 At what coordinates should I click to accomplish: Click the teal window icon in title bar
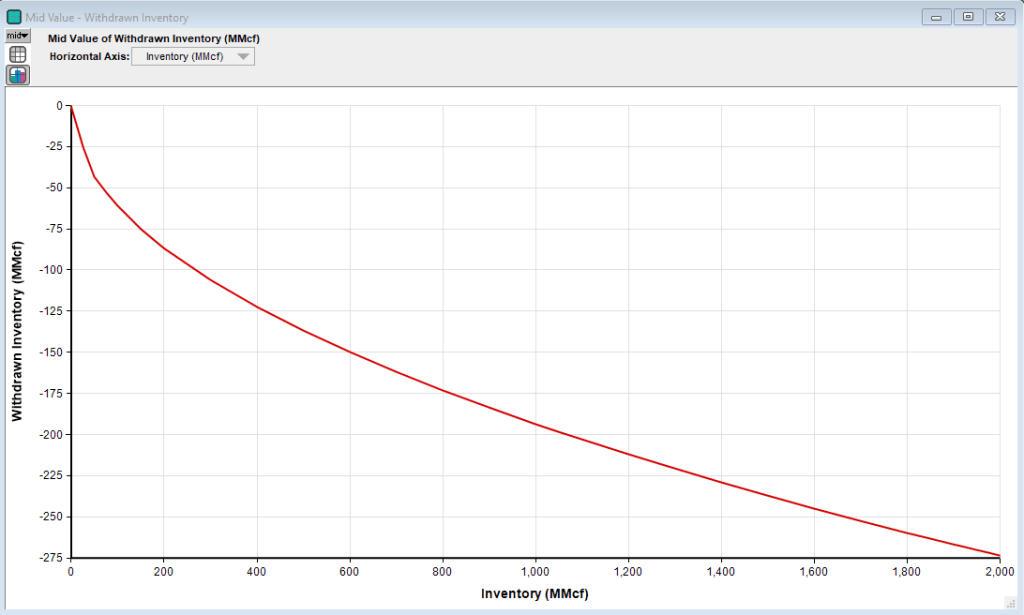click(15, 17)
